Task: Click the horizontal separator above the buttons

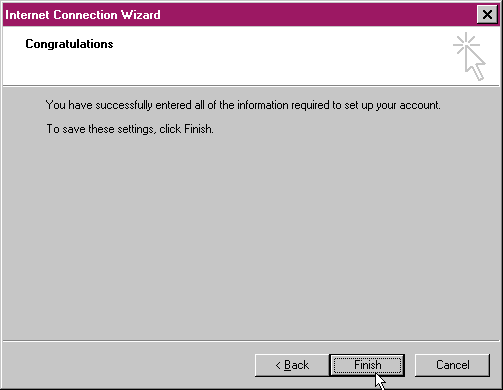Action: point(251,341)
